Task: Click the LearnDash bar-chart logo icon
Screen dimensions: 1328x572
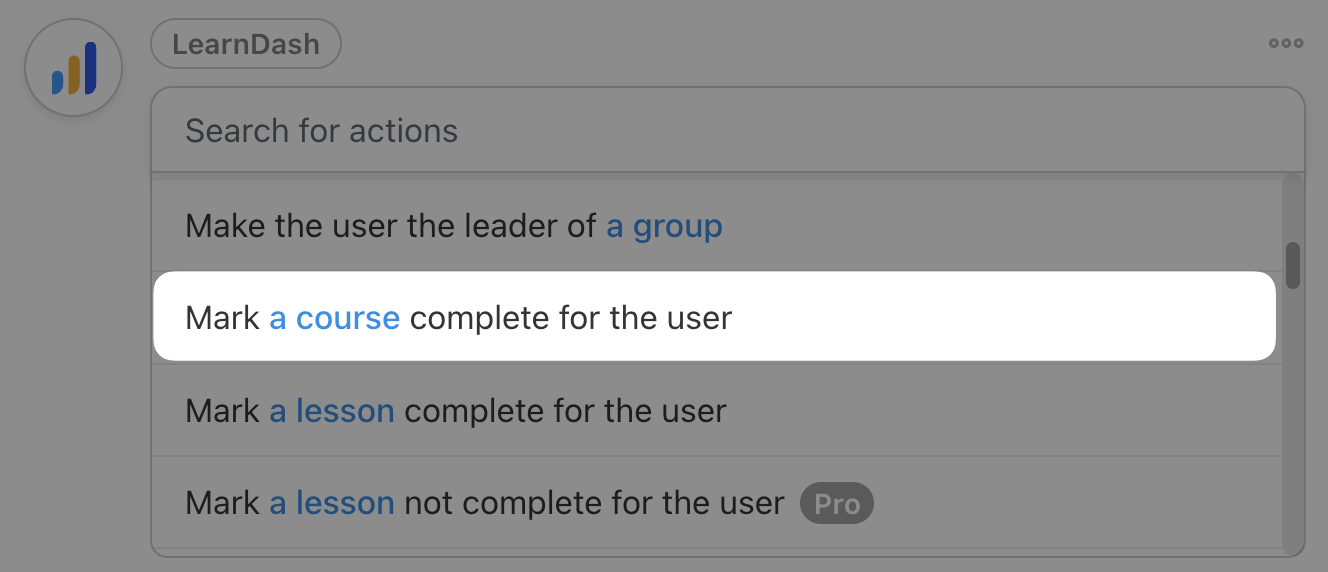Action: 73,68
